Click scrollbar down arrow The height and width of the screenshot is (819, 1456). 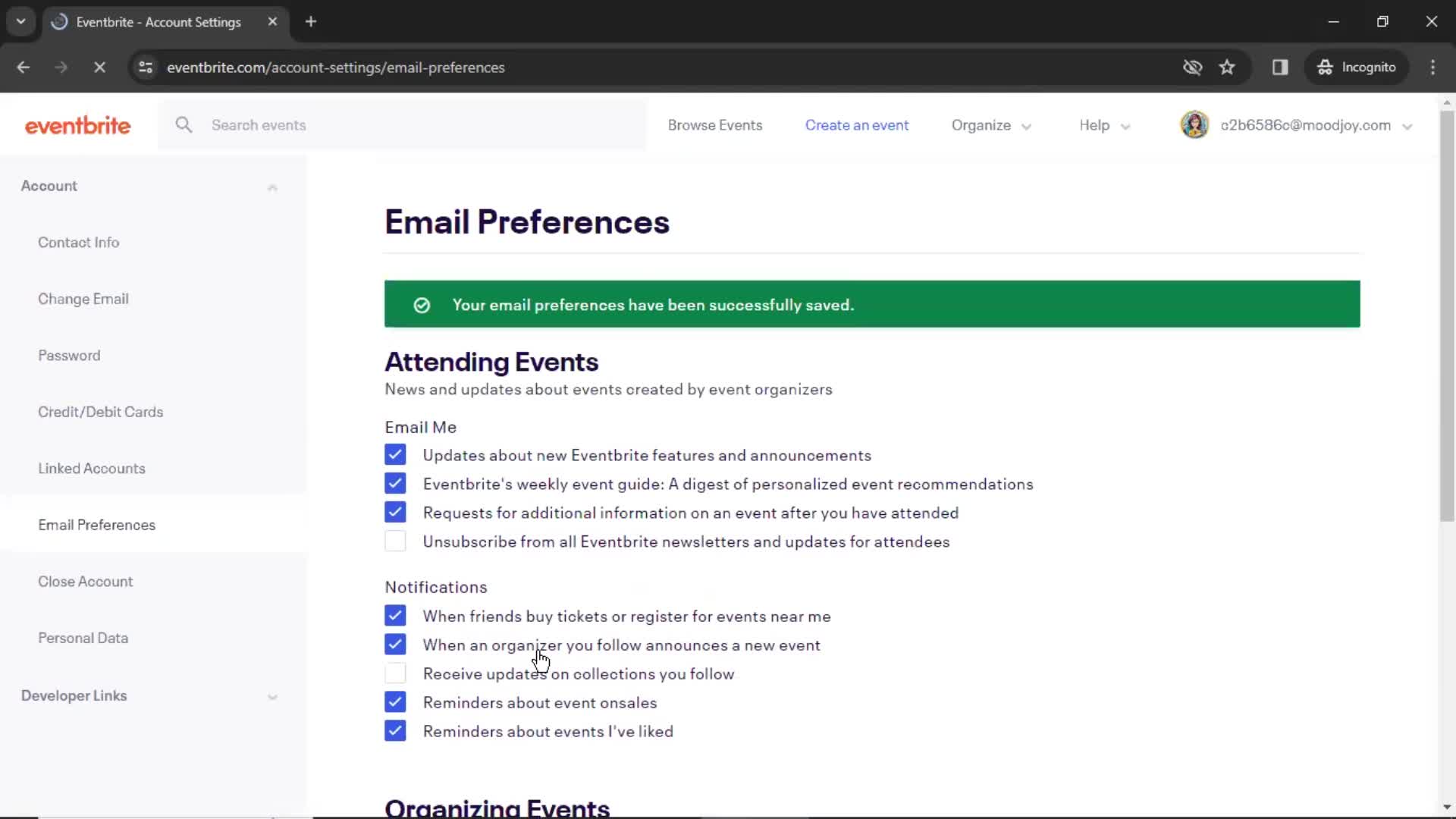pos(1447,808)
